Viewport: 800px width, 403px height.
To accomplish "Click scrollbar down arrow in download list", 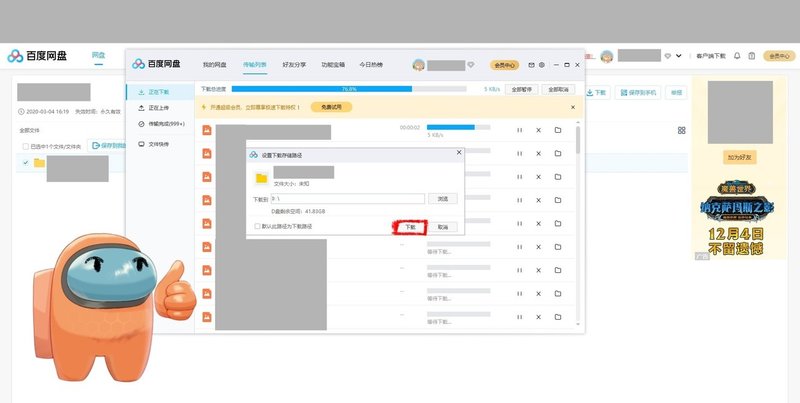I will coord(578,324).
